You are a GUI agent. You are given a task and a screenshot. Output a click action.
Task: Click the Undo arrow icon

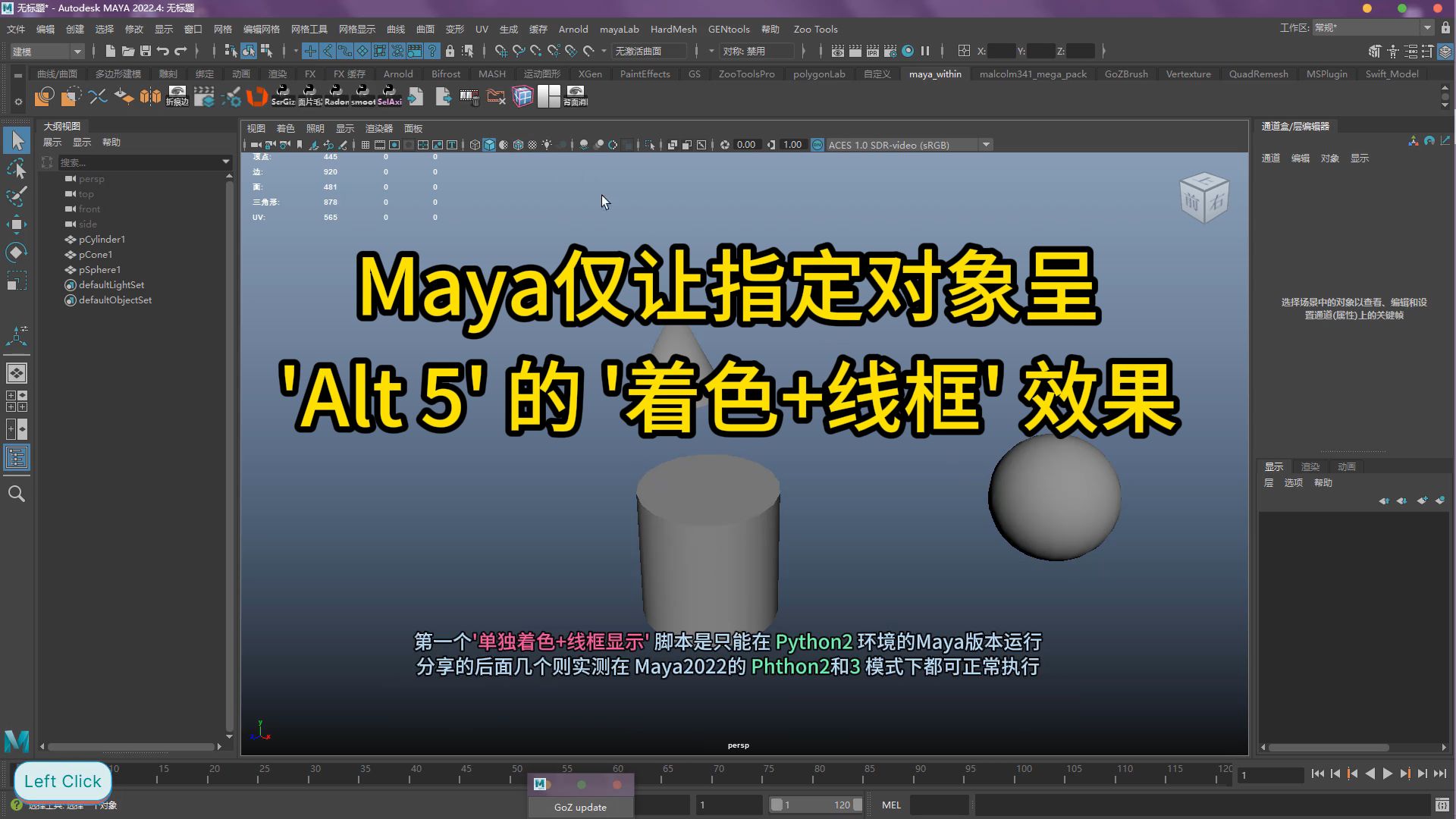tap(162, 51)
